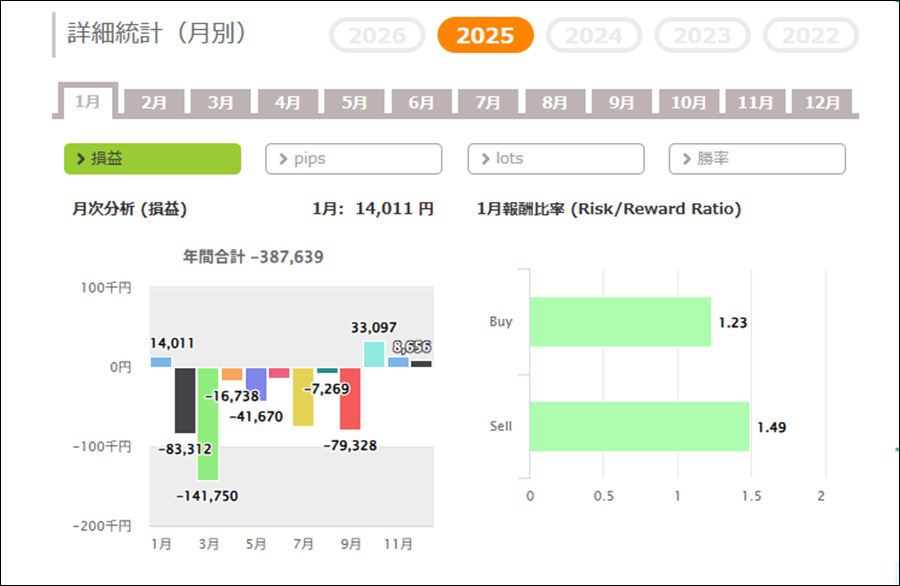Open the 2月 month tab

tap(154, 102)
